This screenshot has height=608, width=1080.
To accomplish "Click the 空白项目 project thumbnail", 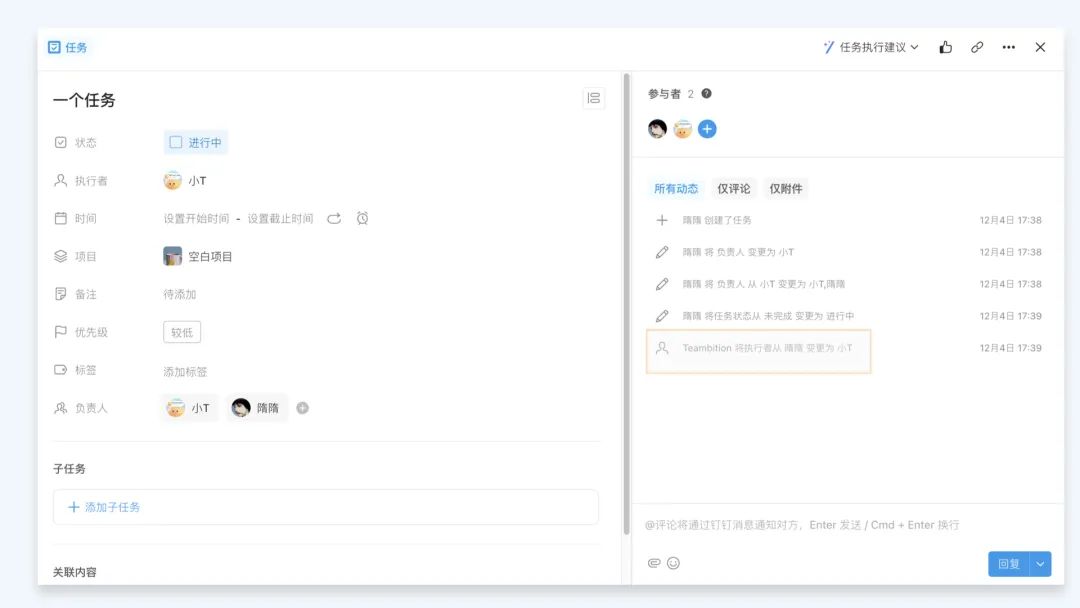I will click(172, 256).
